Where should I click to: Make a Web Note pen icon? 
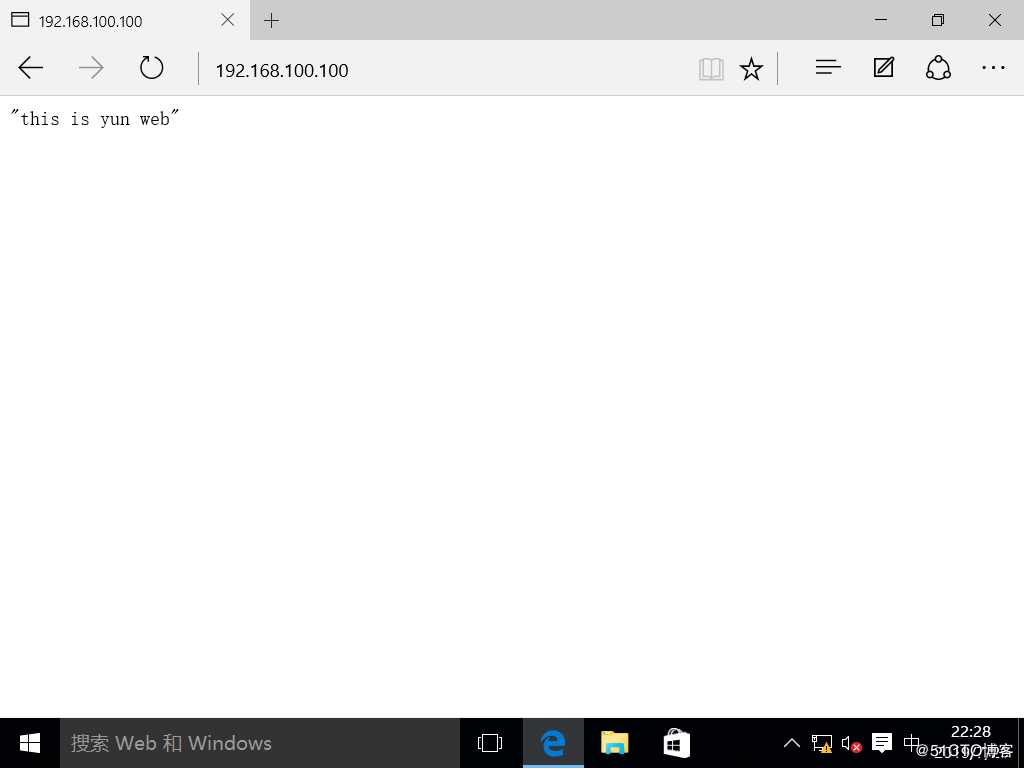(x=884, y=67)
